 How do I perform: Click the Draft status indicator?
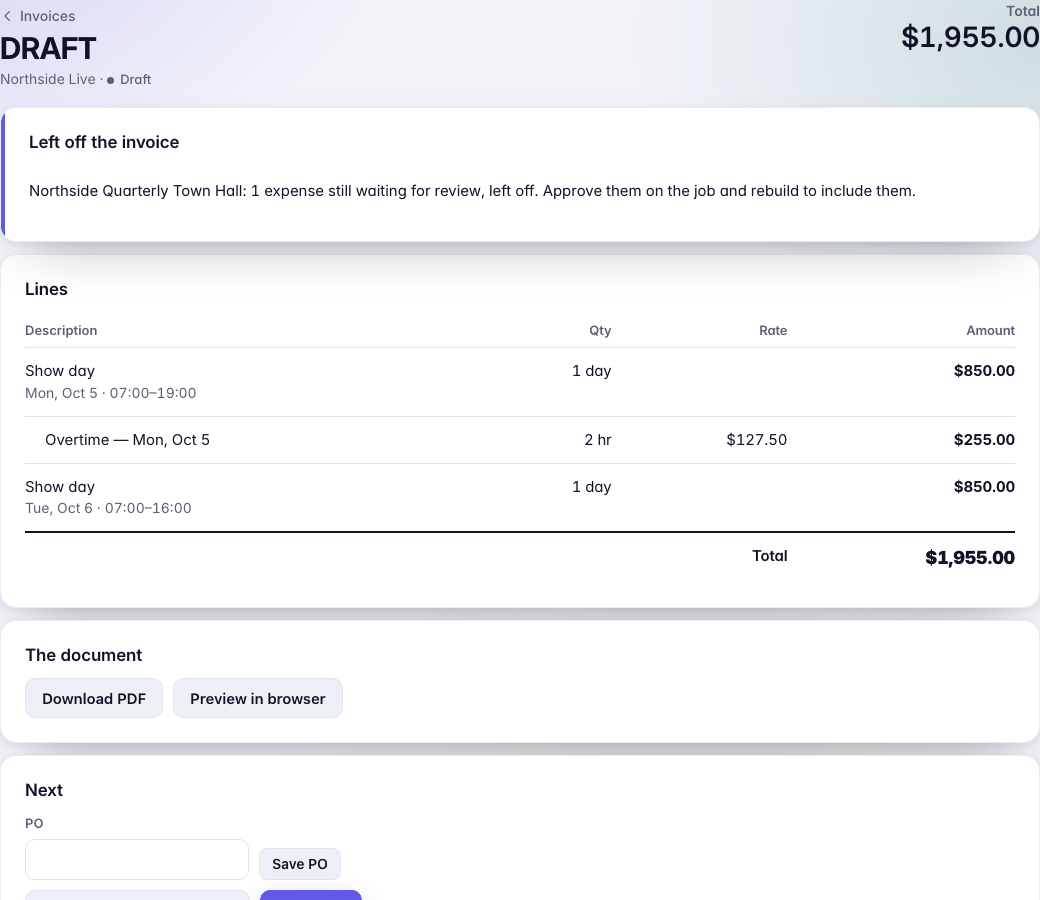point(129,79)
